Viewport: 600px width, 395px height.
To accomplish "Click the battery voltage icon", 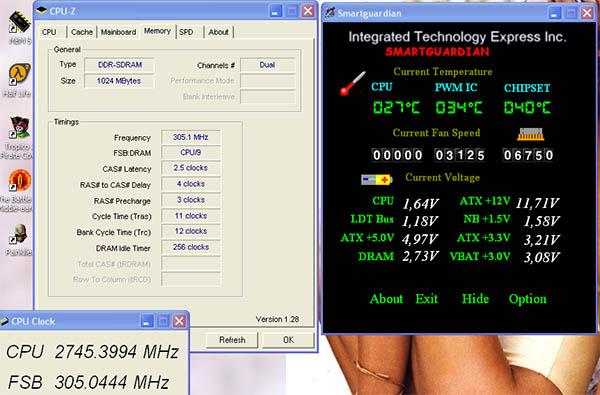I will (x=377, y=179).
